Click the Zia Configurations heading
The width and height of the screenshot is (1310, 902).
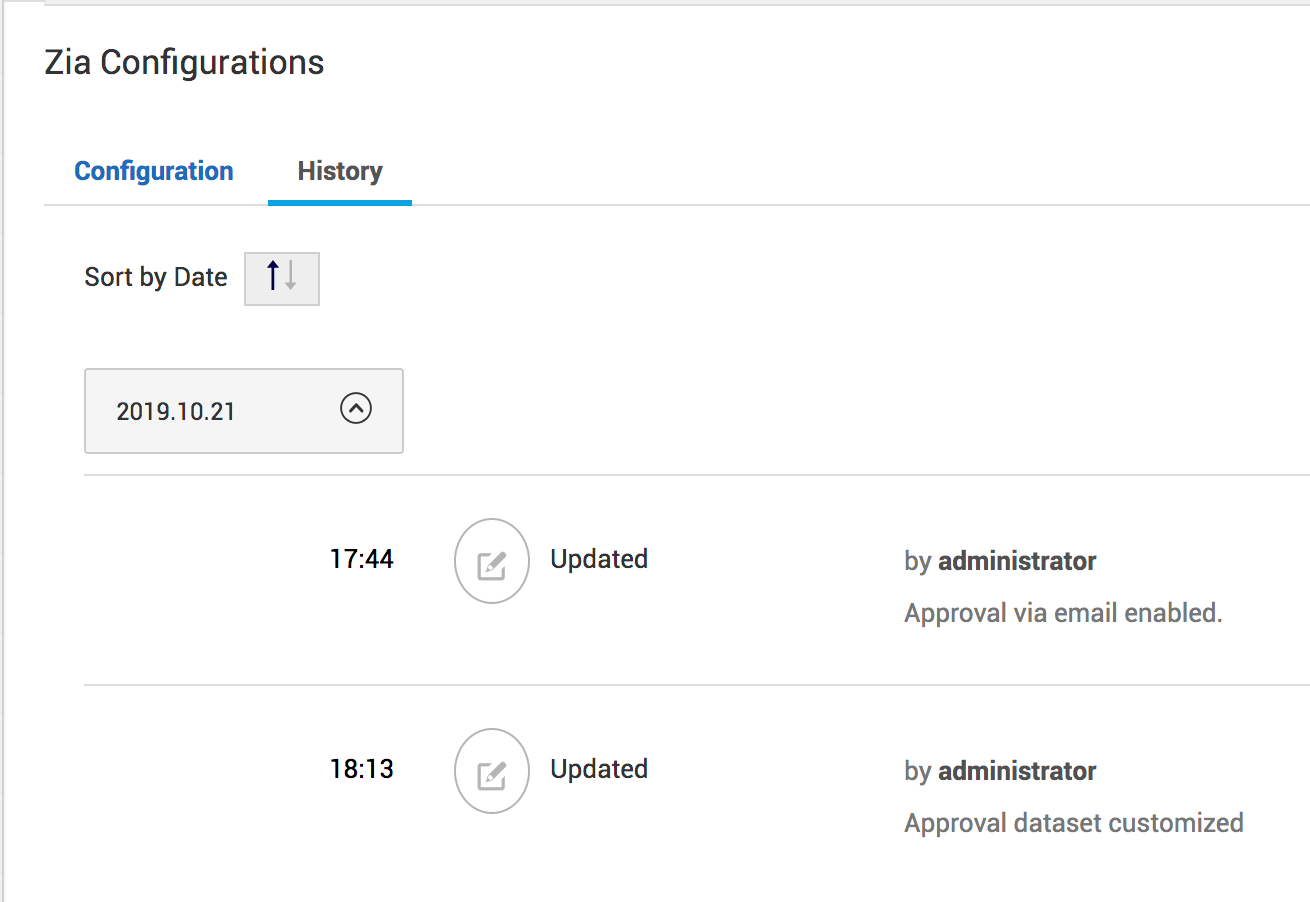pos(185,62)
